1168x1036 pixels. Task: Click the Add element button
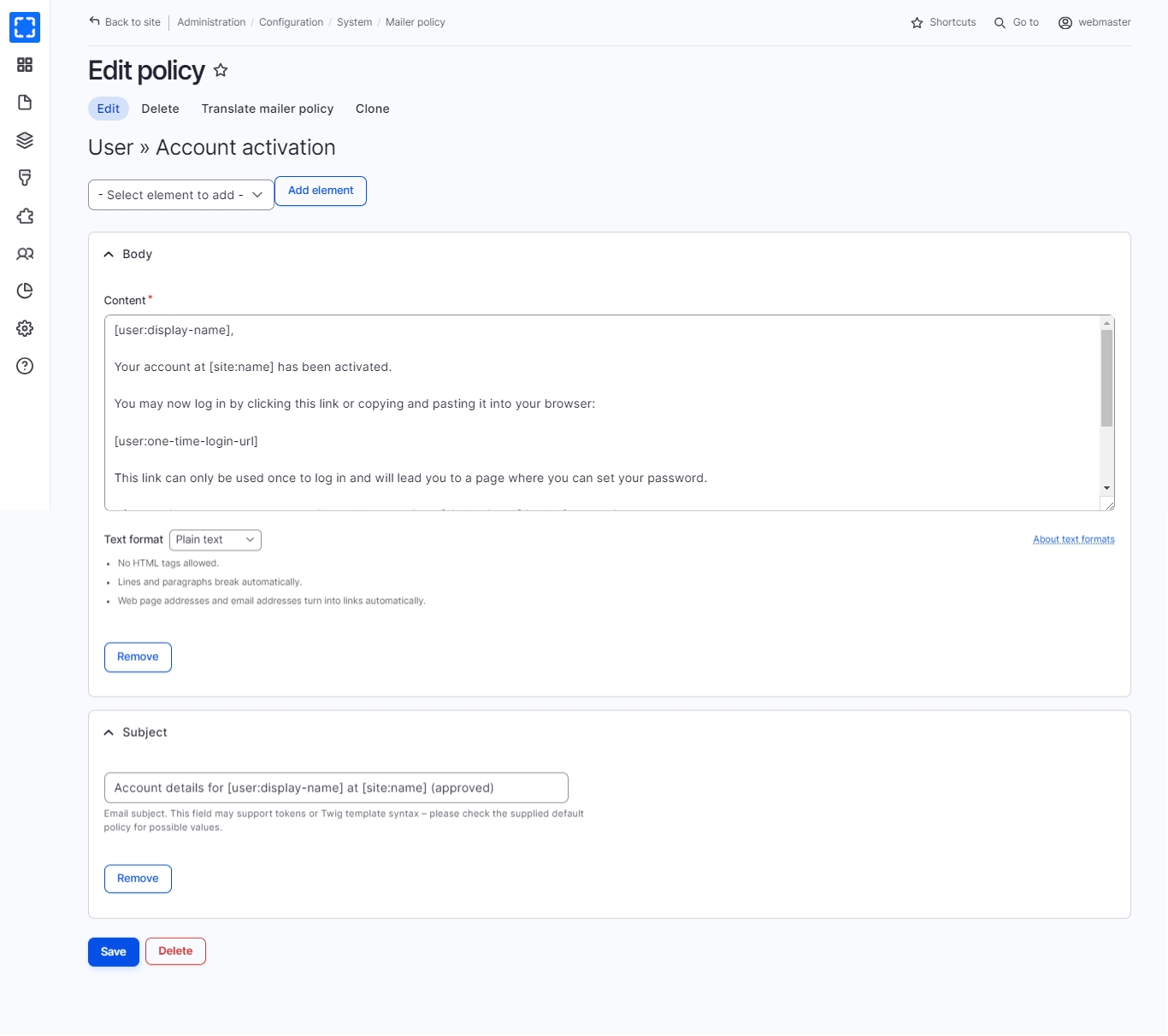321,191
